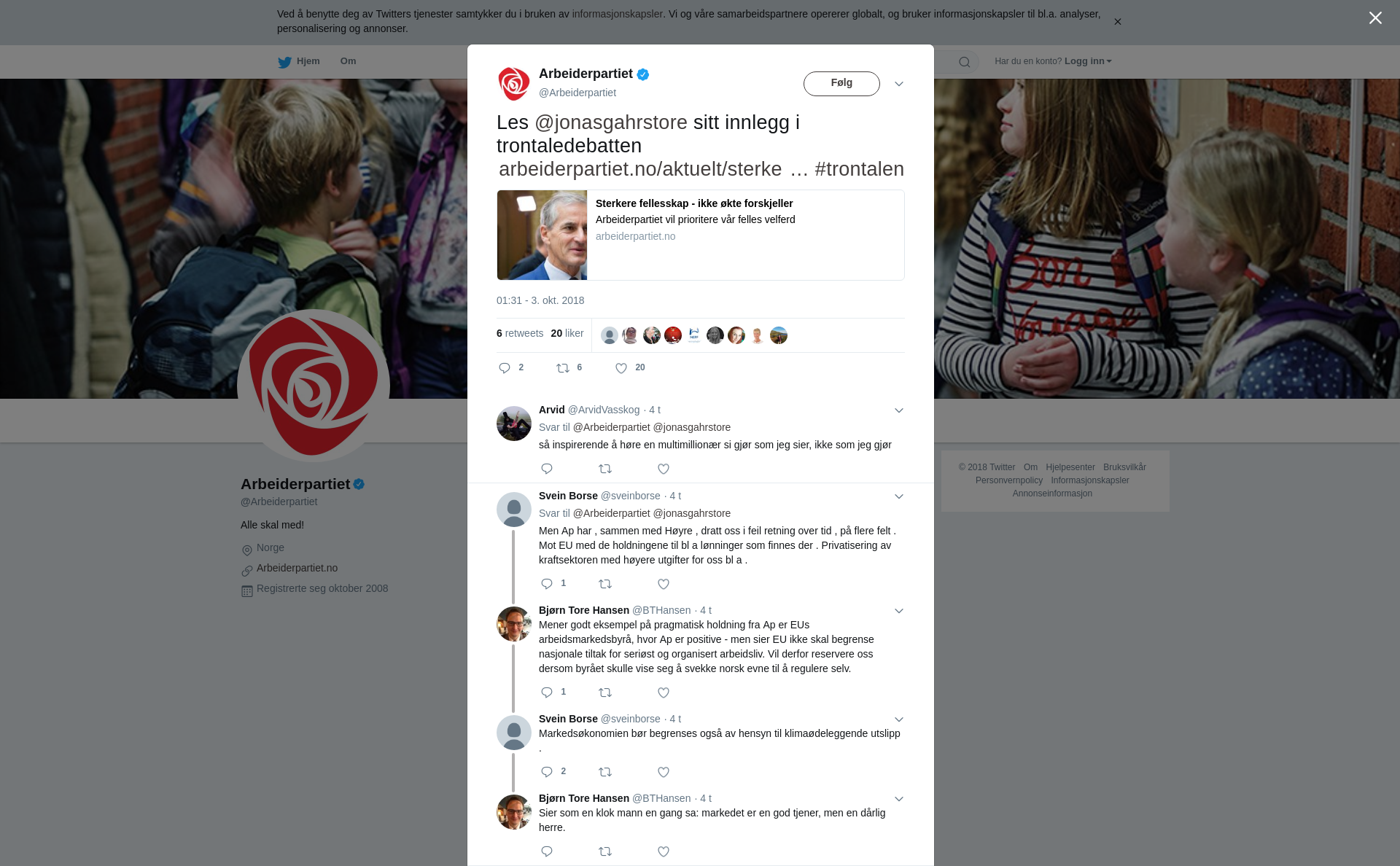The image size is (1400, 866).
Task: Like the last Bjørn Tore Hansen reply
Action: click(x=663, y=851)
